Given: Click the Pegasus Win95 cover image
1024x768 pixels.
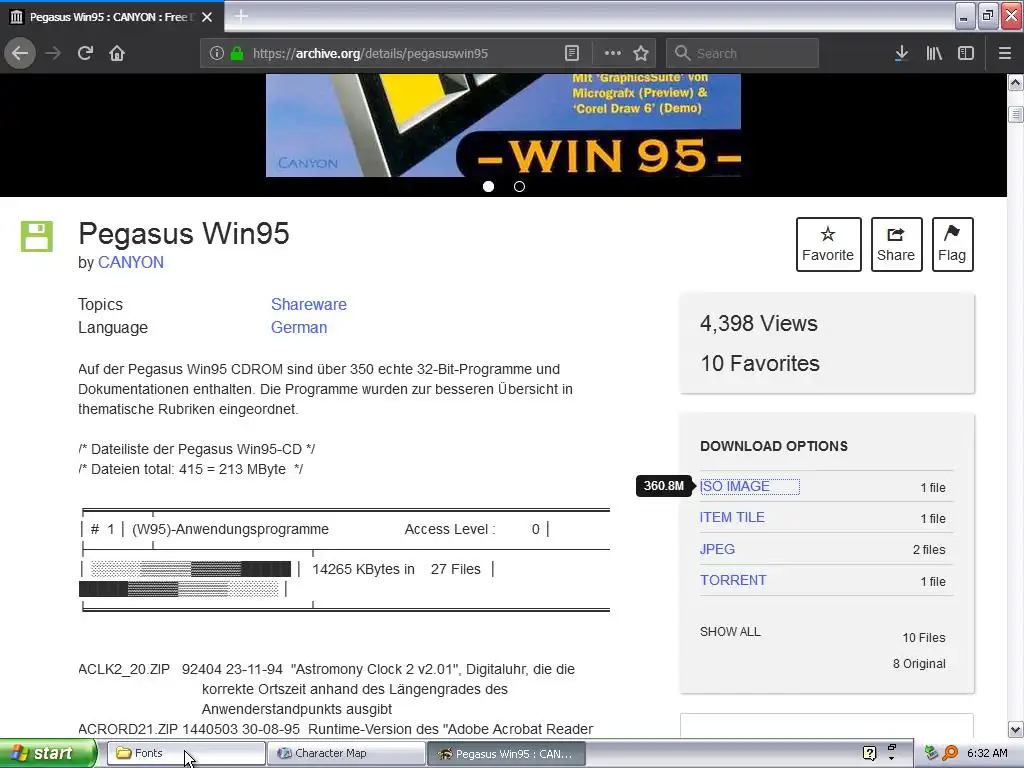Looking at the screenshot, I should pos(504,125).
